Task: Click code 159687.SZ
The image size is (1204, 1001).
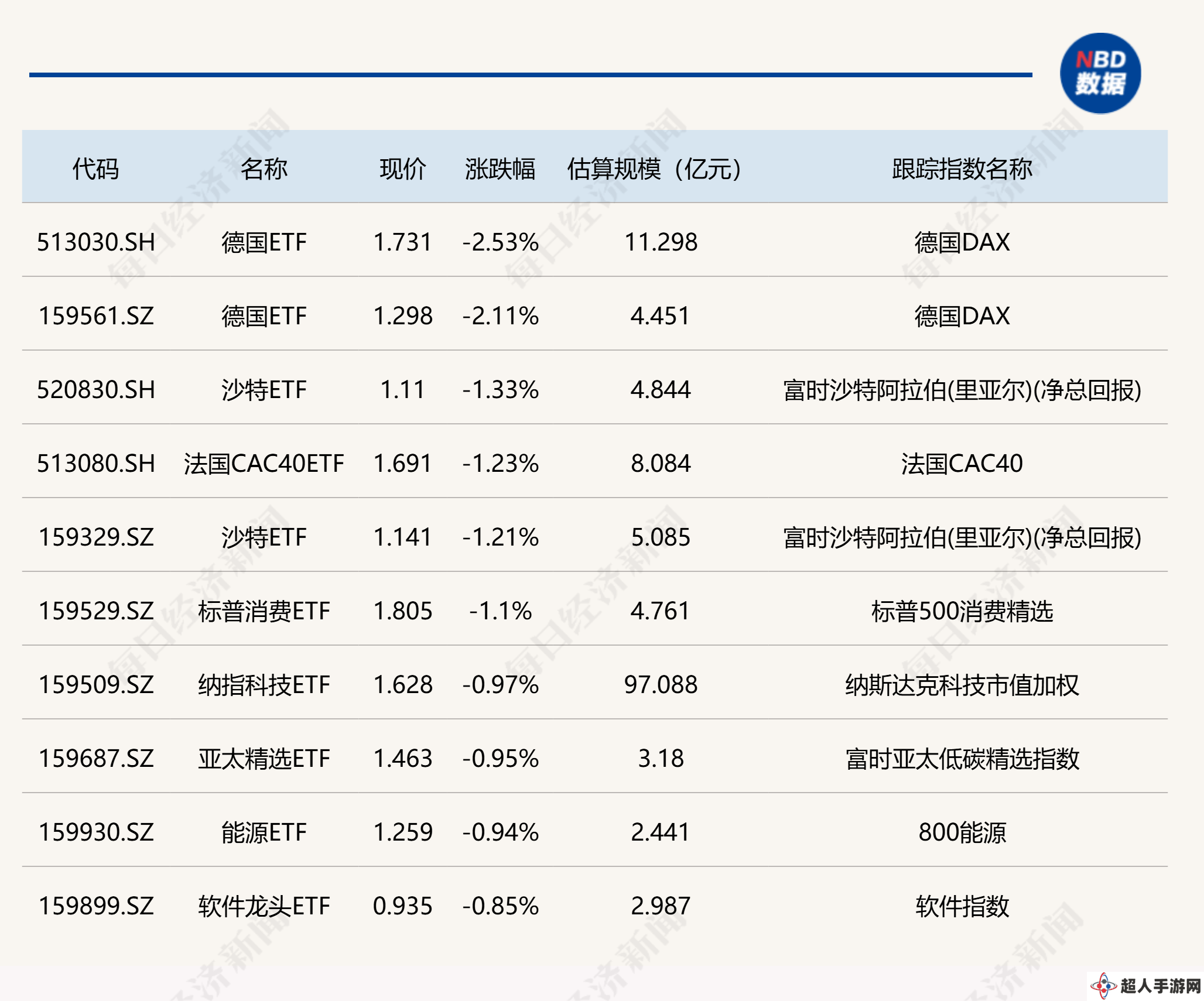Action: tap(96, 758)
